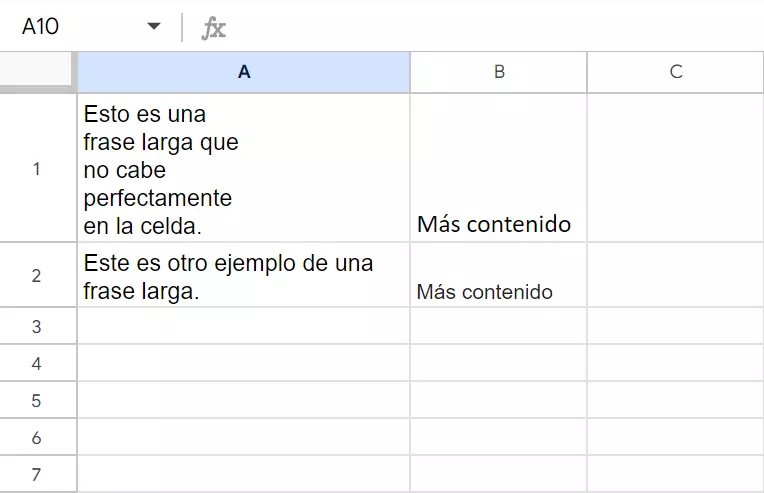Select row 4 header
Image resolution: width=764 pixels, height=493 pixels.
coord(38,364)
